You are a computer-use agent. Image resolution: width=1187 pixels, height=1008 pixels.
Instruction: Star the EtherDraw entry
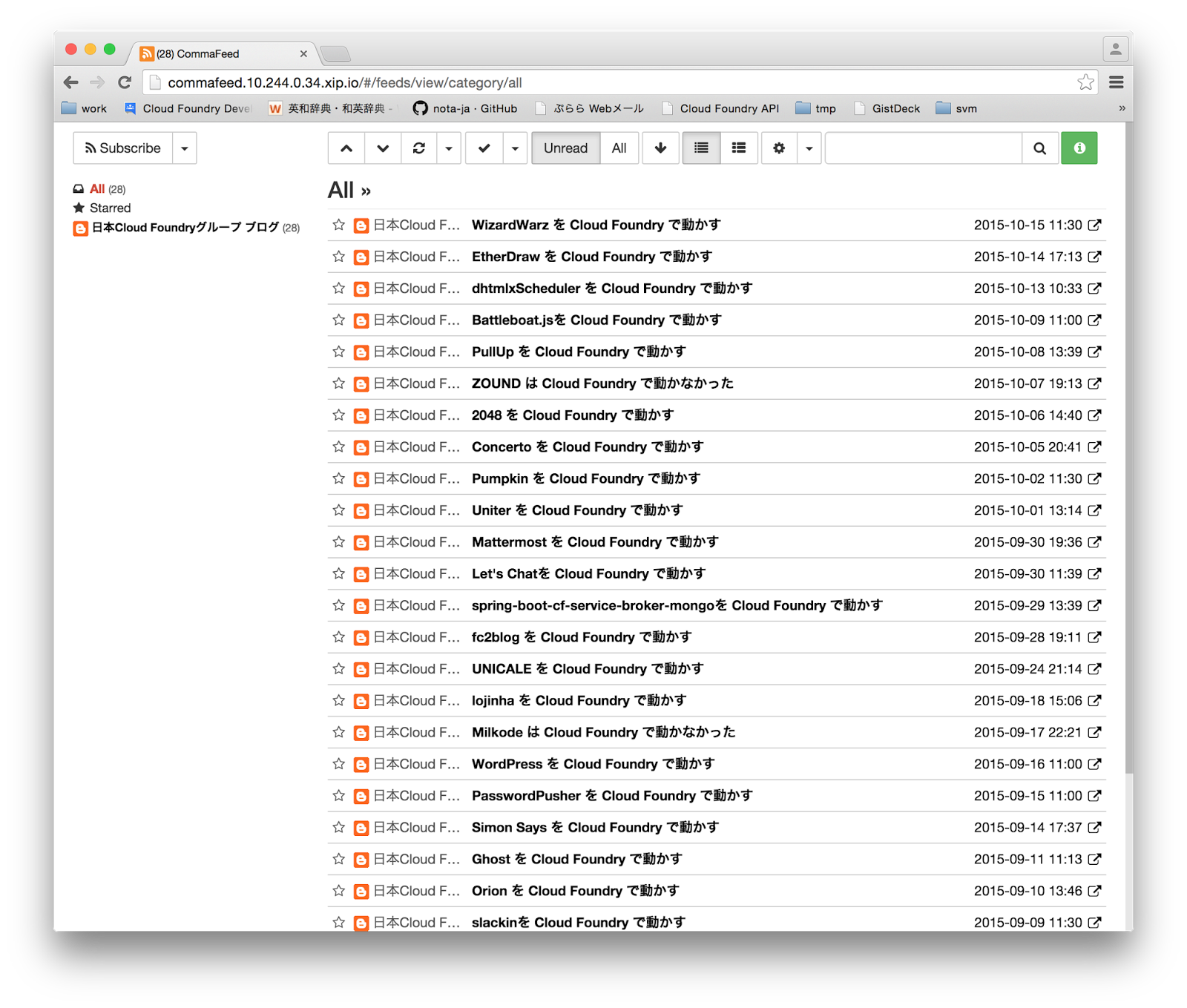pyautogui.click(x=339, y=257)
